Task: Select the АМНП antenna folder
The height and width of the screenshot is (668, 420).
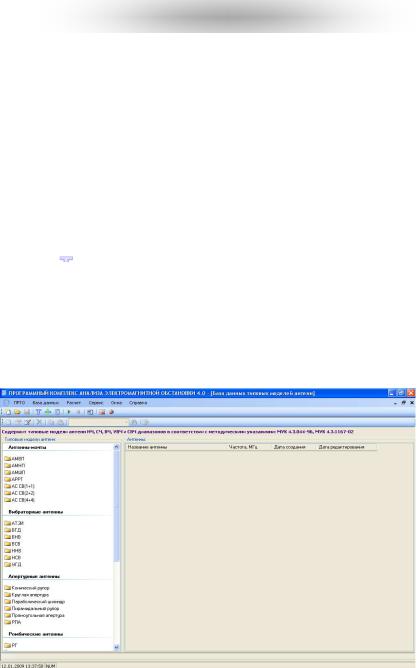Action: coord(15,466)
